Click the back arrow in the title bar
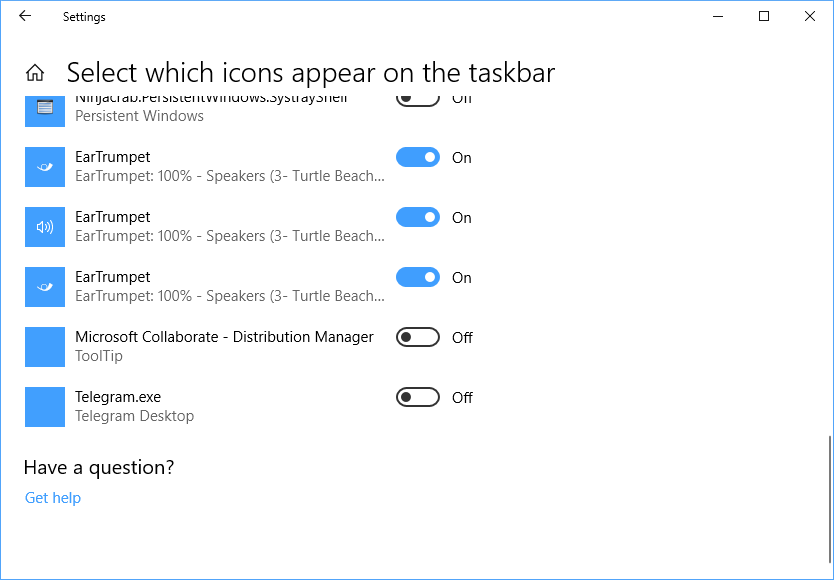This screenshot has width=834, height=580. [x=24, y=16]
